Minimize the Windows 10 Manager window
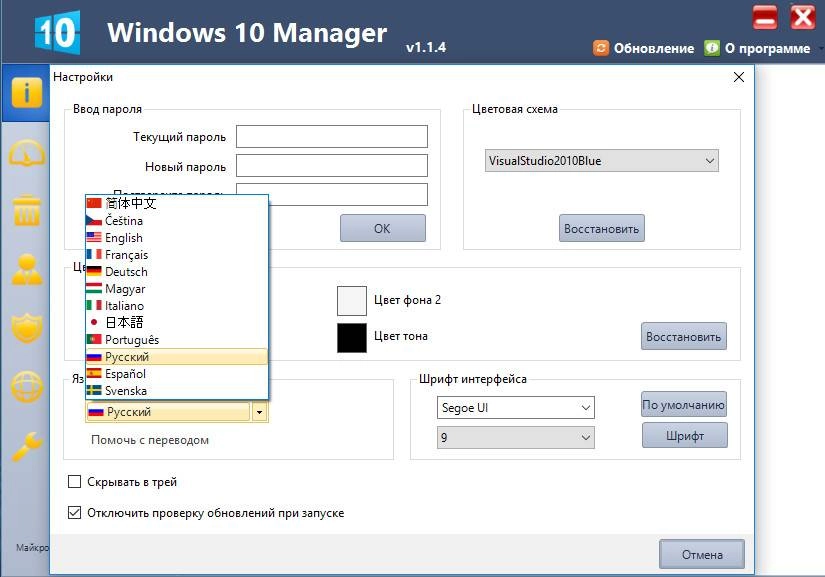This screenshot has width=825, height=577. (764, 17)
